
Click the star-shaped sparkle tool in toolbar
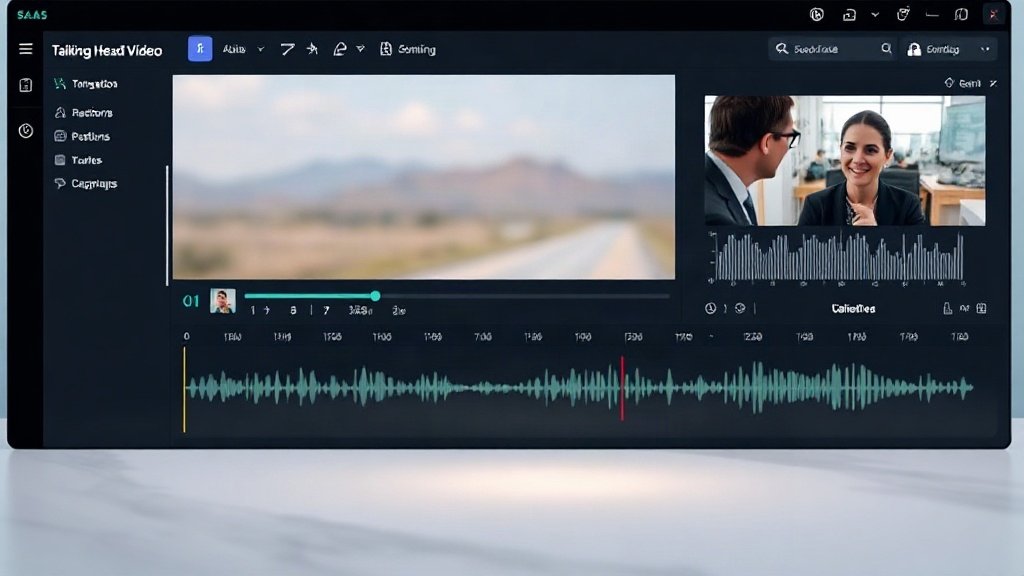click(x=312, y=49)
